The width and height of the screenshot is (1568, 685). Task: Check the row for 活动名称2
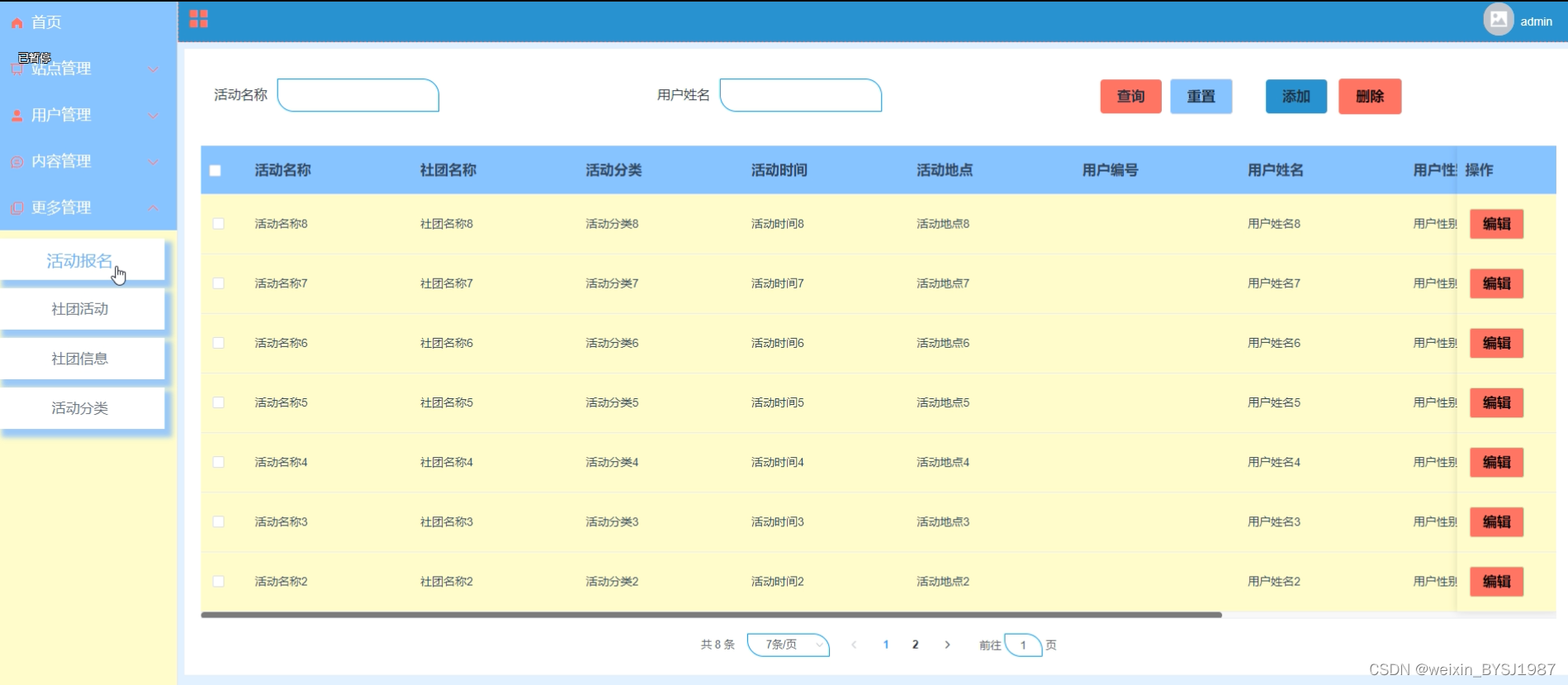coord(219,581)
